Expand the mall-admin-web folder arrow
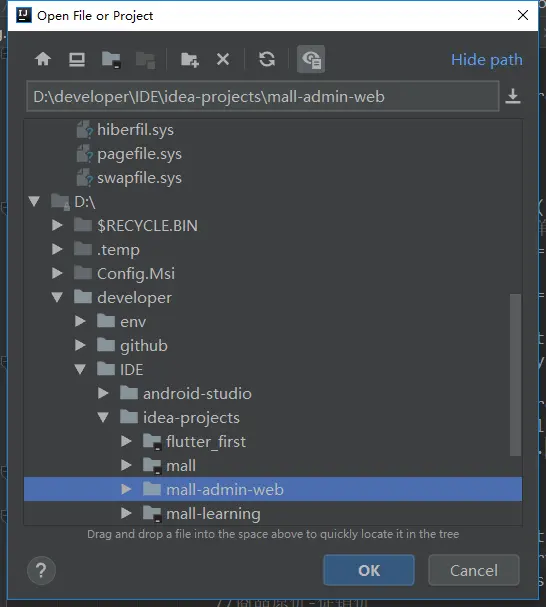The width and height of the screenshot is (546, 607). (126, 489)
